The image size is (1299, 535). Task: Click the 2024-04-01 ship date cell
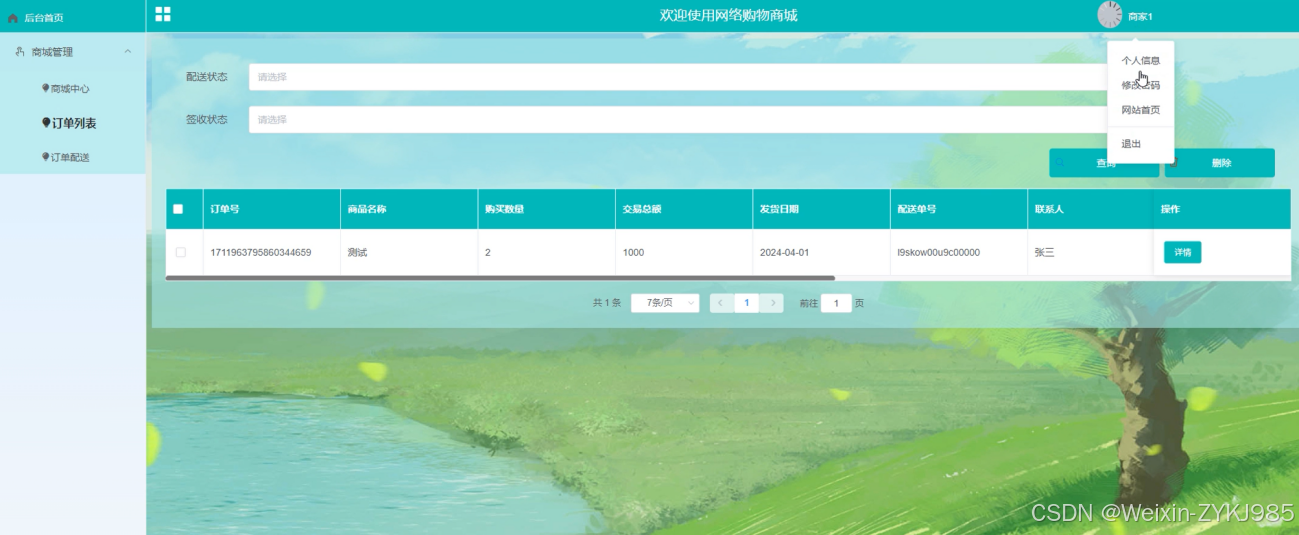click(785, 252)
